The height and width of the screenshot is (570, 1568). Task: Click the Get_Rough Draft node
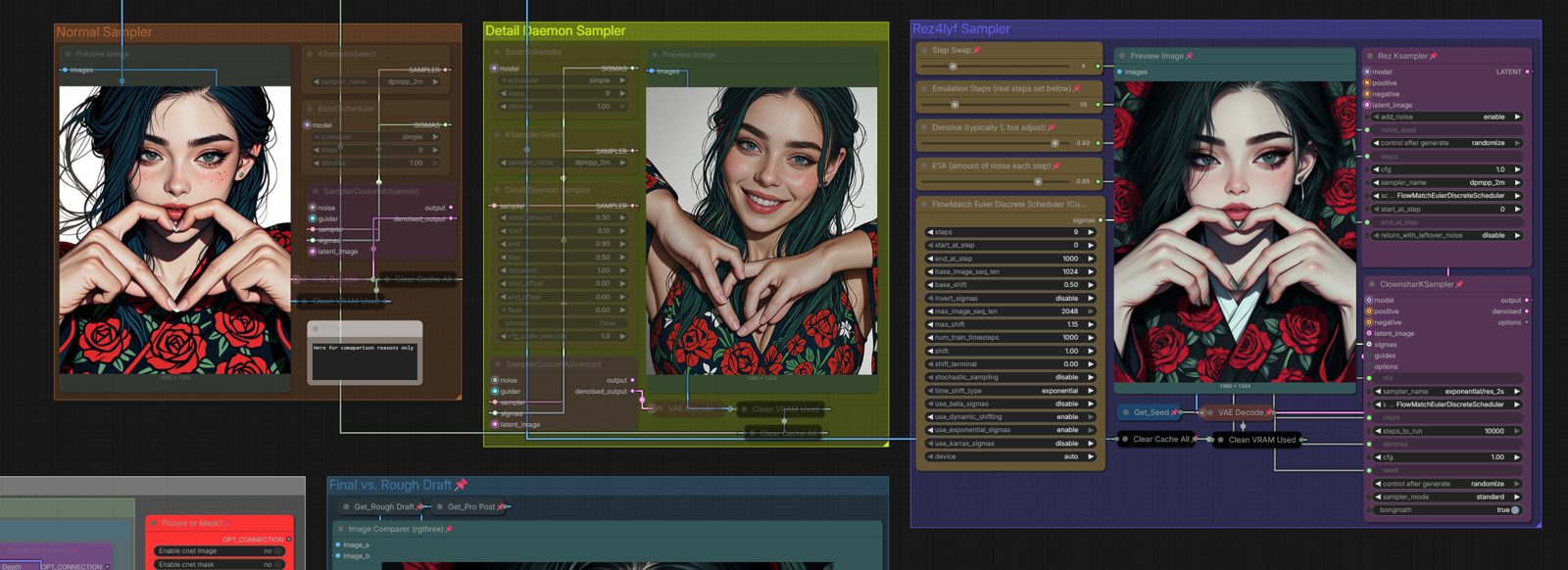point(383,507)
